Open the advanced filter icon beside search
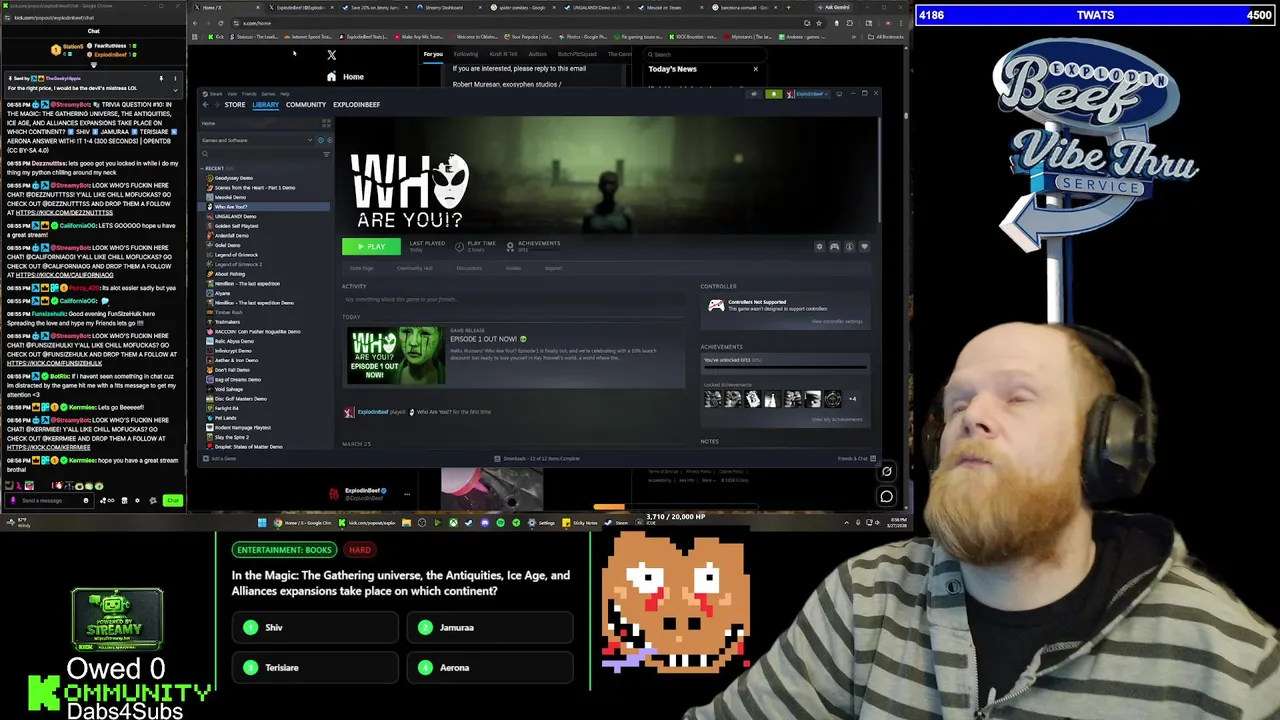1280x720 pixels. pos(326,154)
